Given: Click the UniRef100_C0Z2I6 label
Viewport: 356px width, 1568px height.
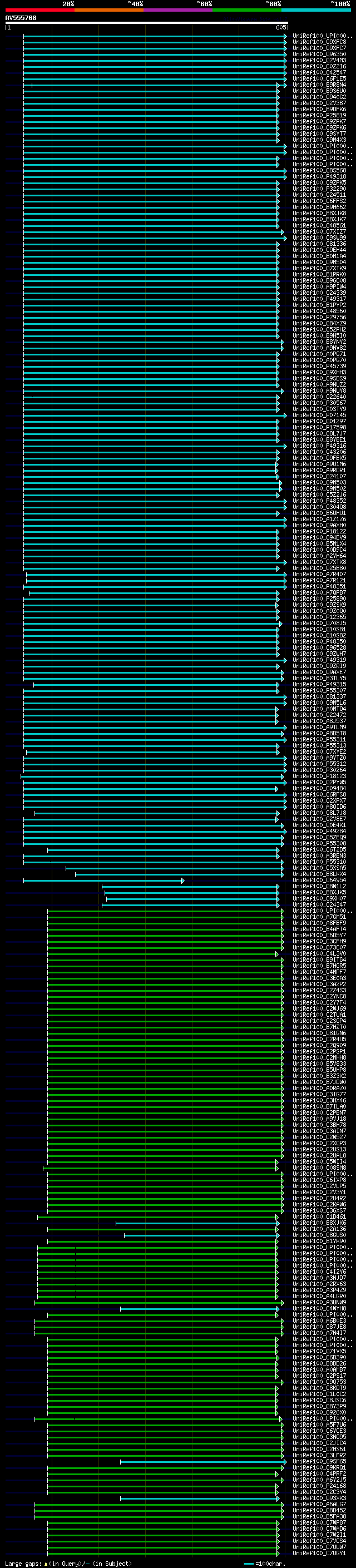Looking at the screenshot, I should point(319,66).
